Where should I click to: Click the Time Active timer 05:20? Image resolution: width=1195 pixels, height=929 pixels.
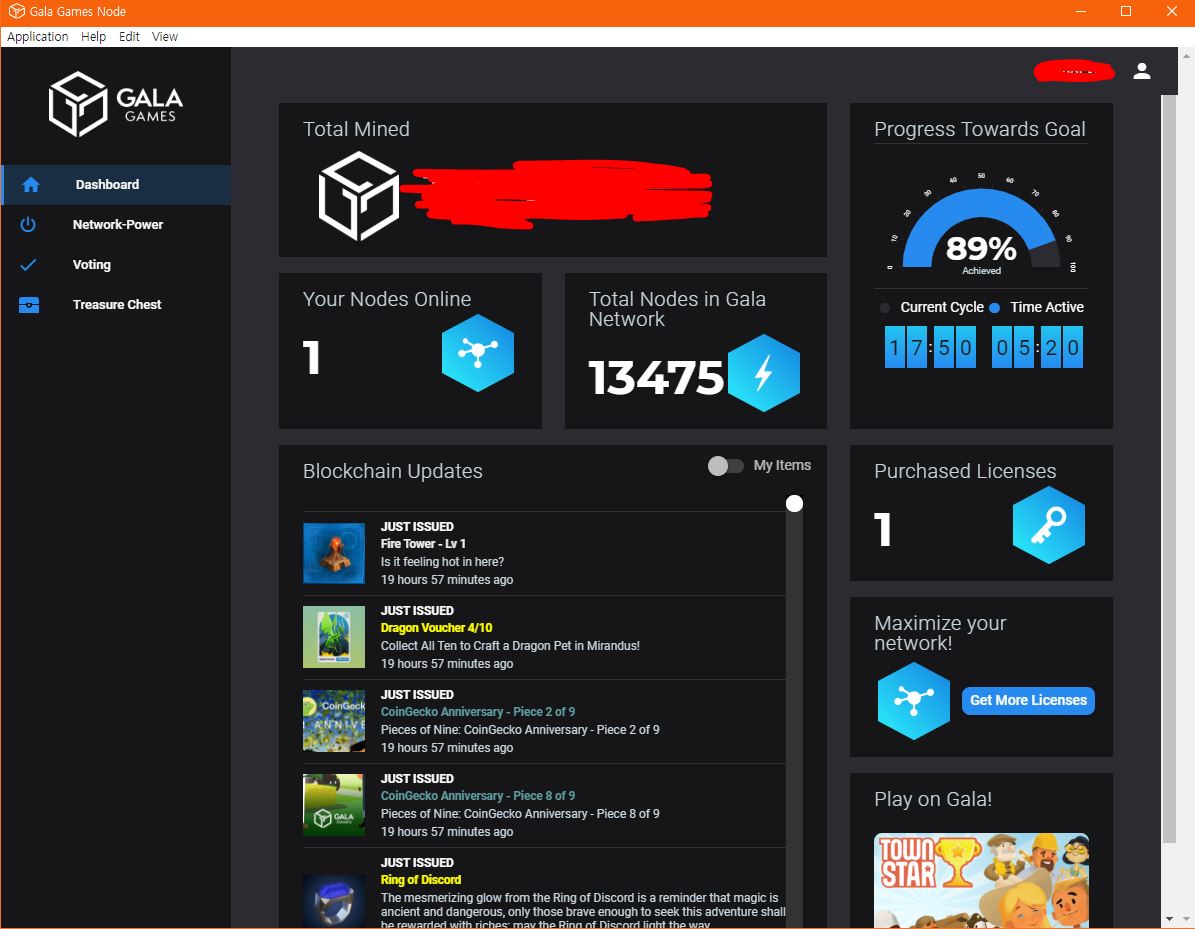coord(1037,348)
